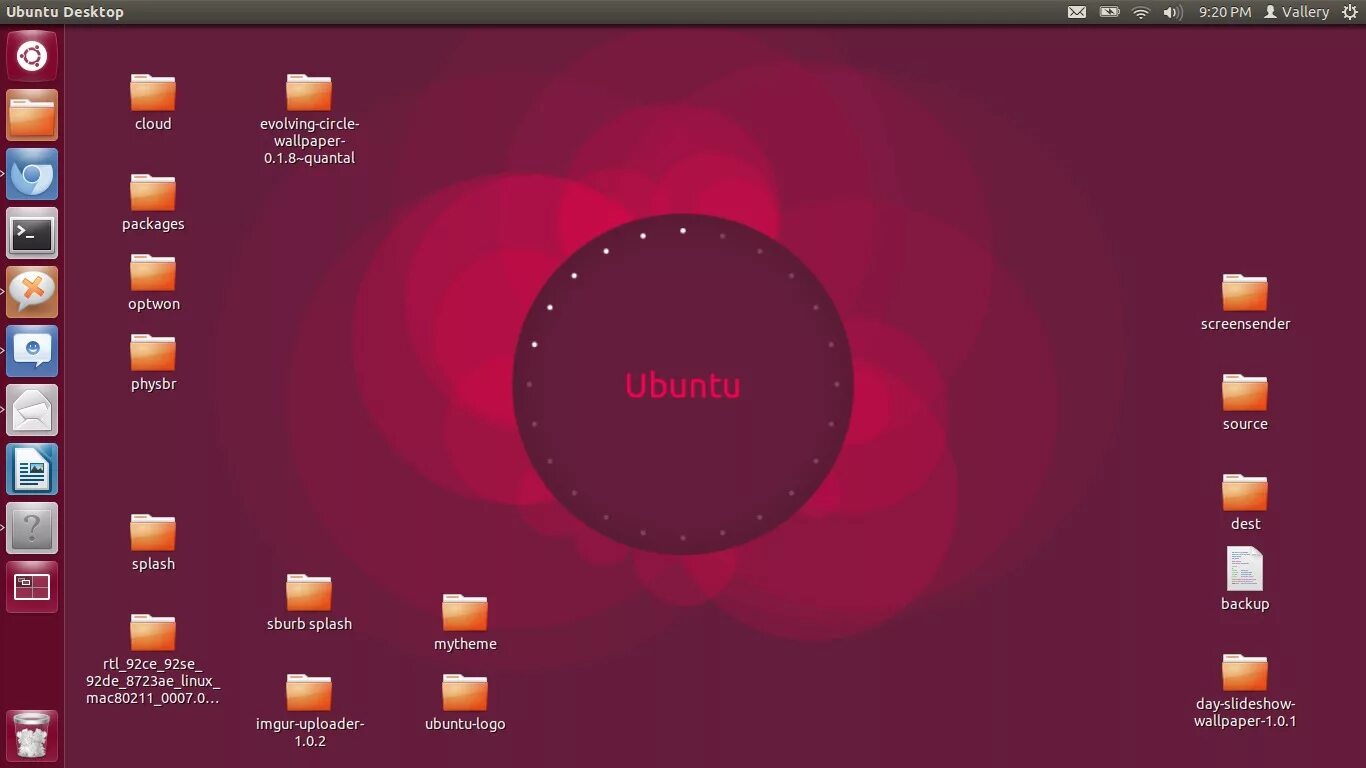This screenshot has height=768, width=1366.
Task: Open the mail envelope app in launcher
Action: [32, 410]
